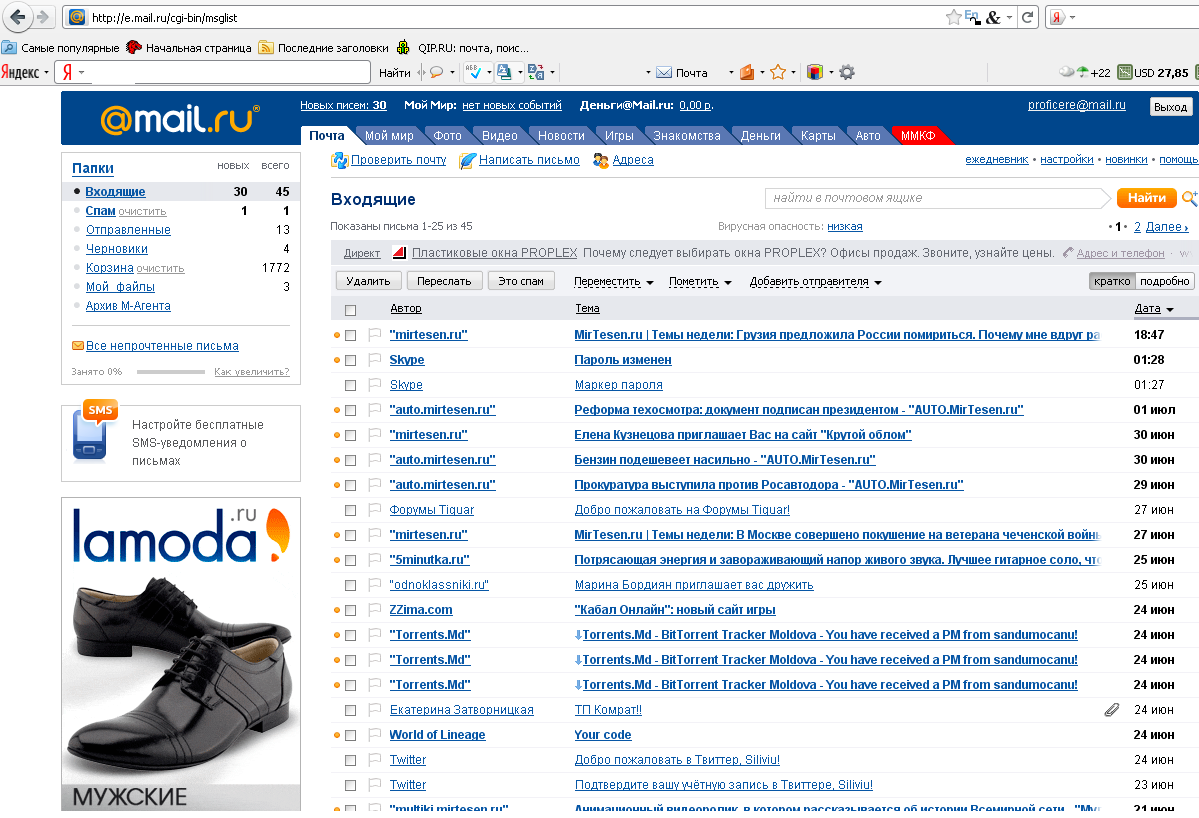
Task: Expand Добавить отправителя dropdown
Action: click(x=815, y=281)
